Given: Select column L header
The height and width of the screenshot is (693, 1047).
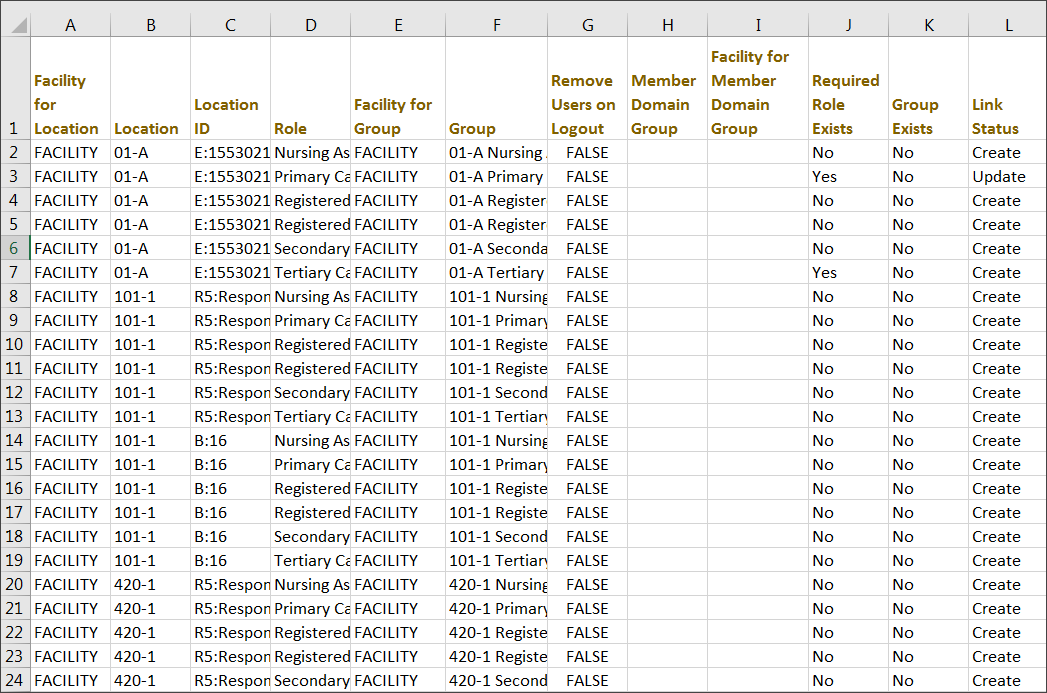Looking at the screenshot, I should [x=1008, y=25].
